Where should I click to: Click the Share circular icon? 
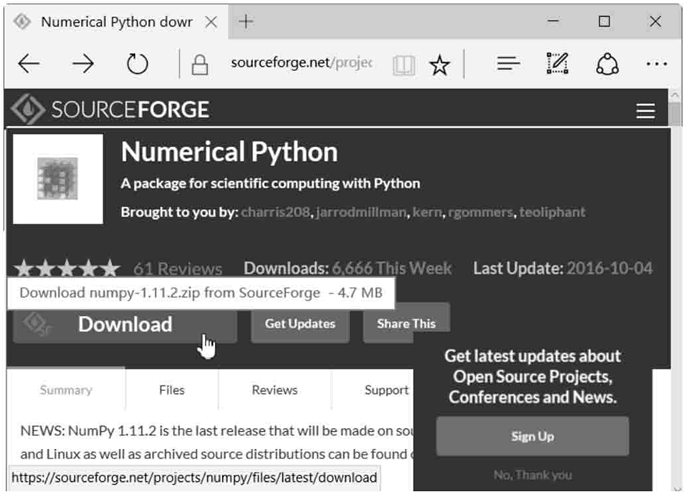pyautogui.click(x=607, y=64)
